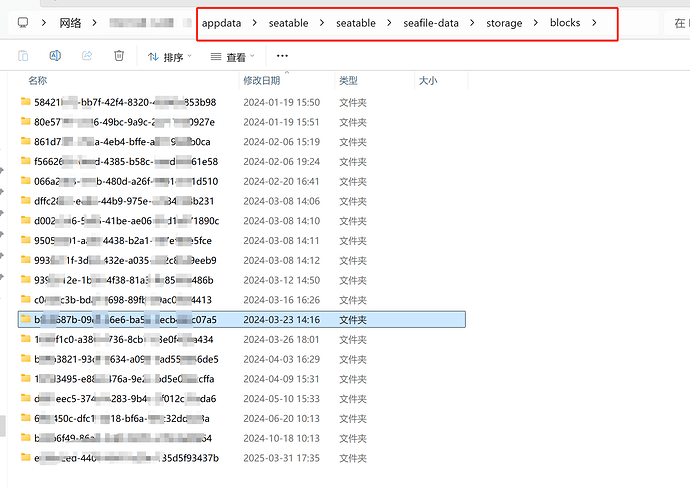Click the seafile-data breadcrumb segment

coord(431,23)
